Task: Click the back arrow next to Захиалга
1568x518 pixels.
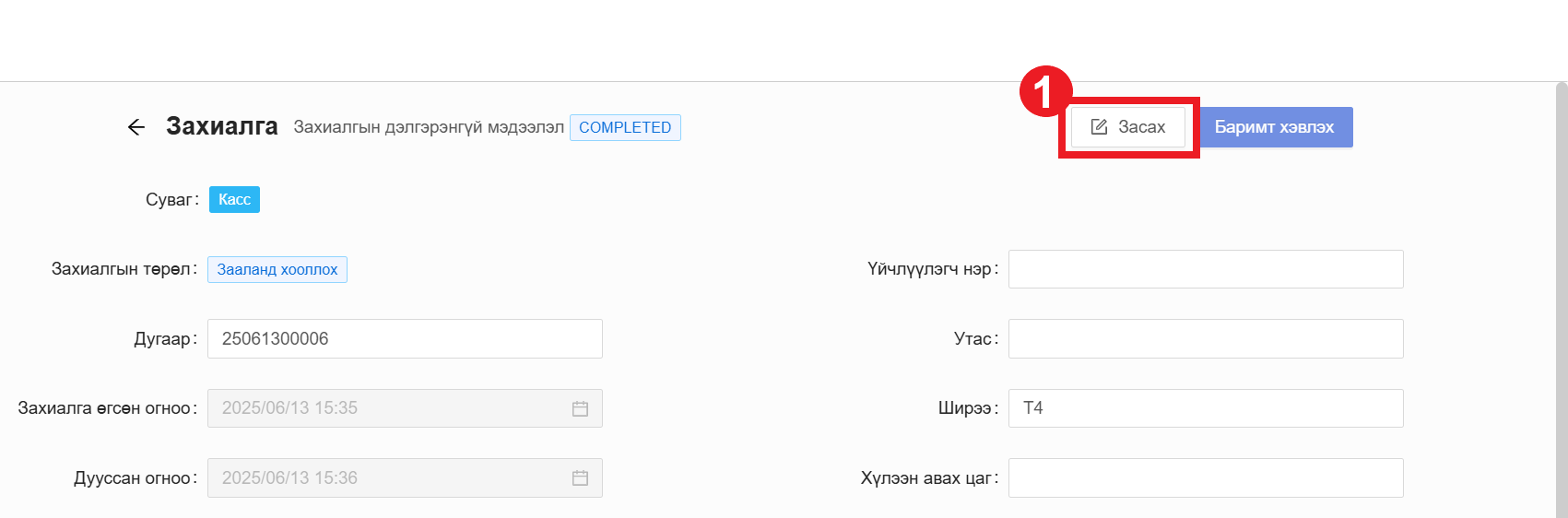Action: (x=136, y=127)
